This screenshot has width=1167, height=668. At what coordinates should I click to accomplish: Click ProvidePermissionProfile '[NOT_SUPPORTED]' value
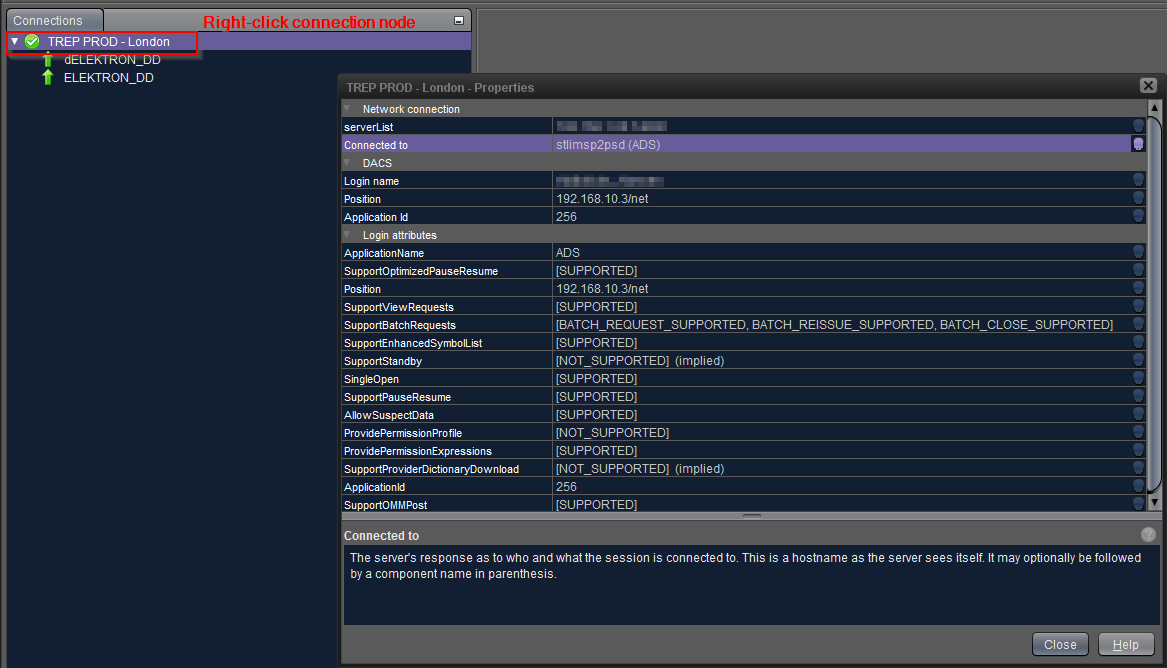[x=613, y=433]
